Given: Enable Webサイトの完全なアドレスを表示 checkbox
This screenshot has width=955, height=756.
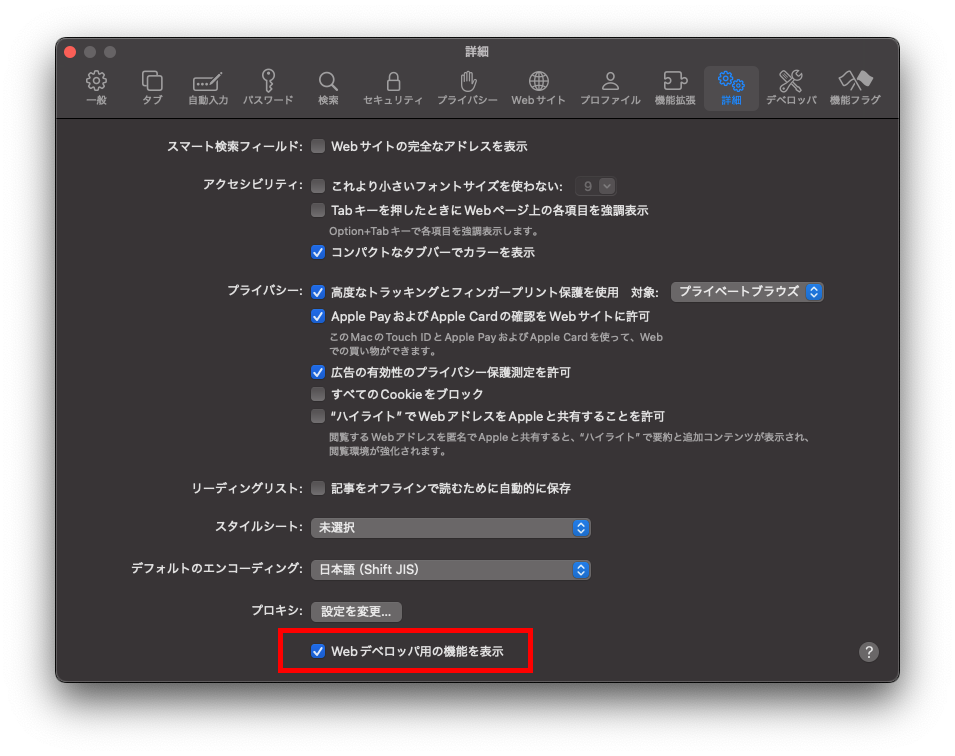Looking at the screenshot, I should coord(318,146).
